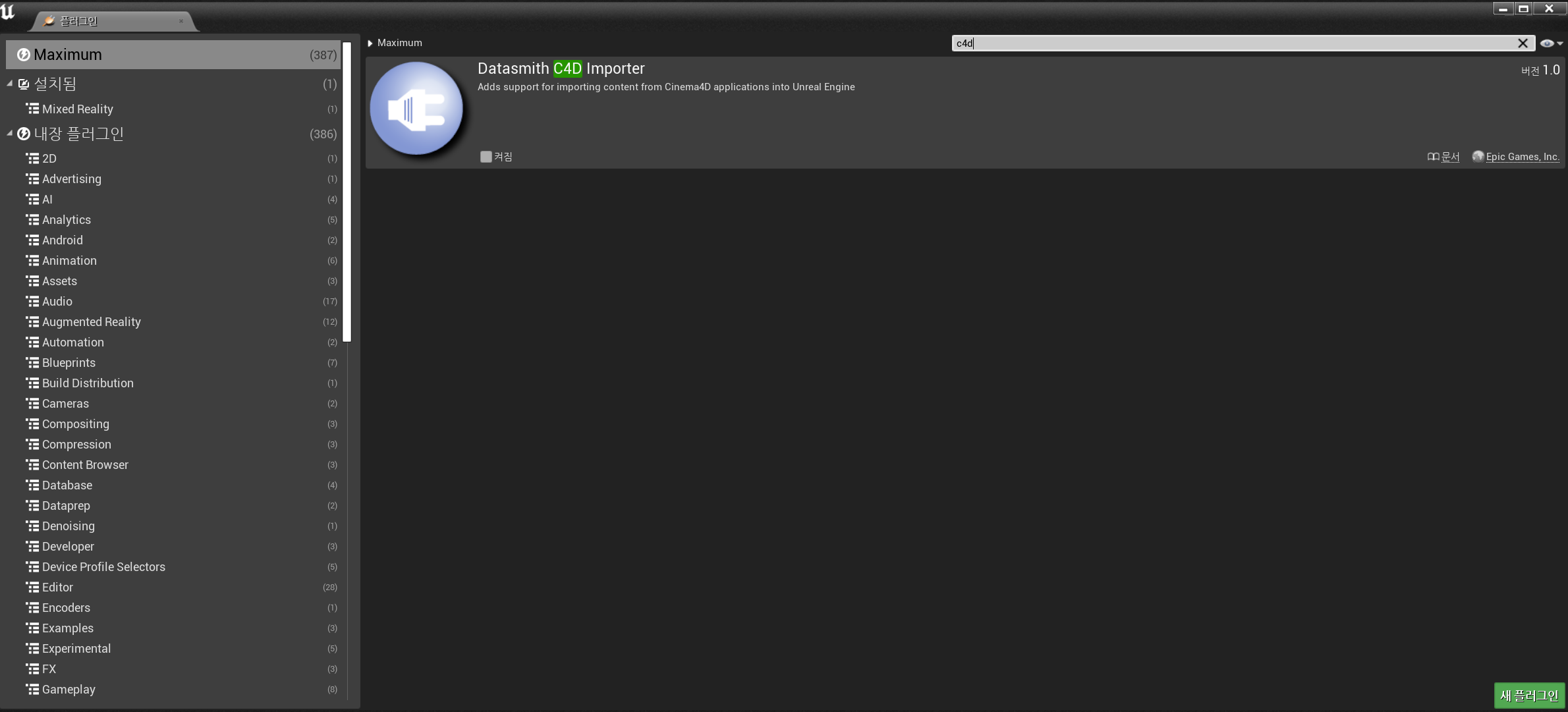Select the AI category
1568x712 pixels.
coord(173,200)
